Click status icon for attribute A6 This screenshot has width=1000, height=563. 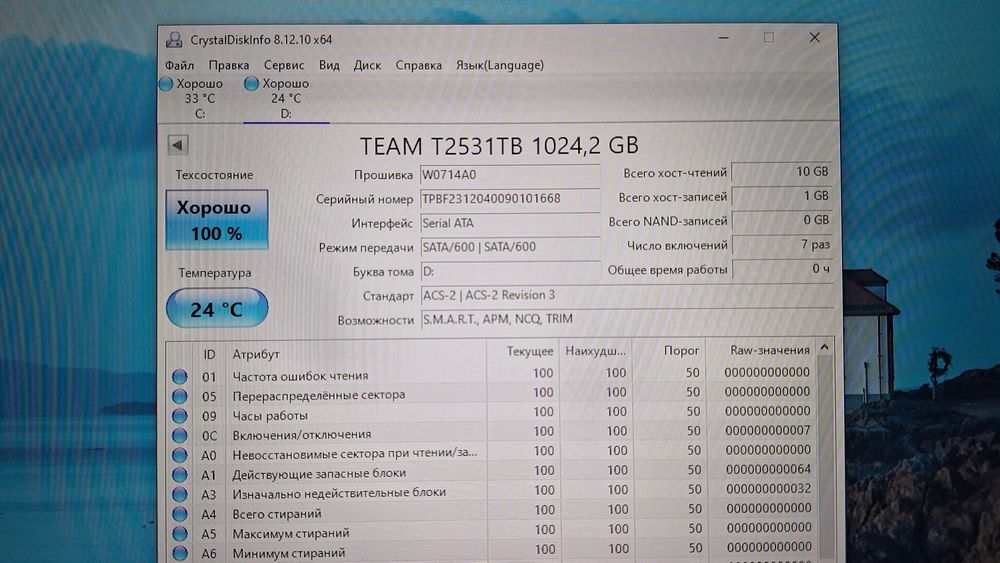(x=180, y=553)
